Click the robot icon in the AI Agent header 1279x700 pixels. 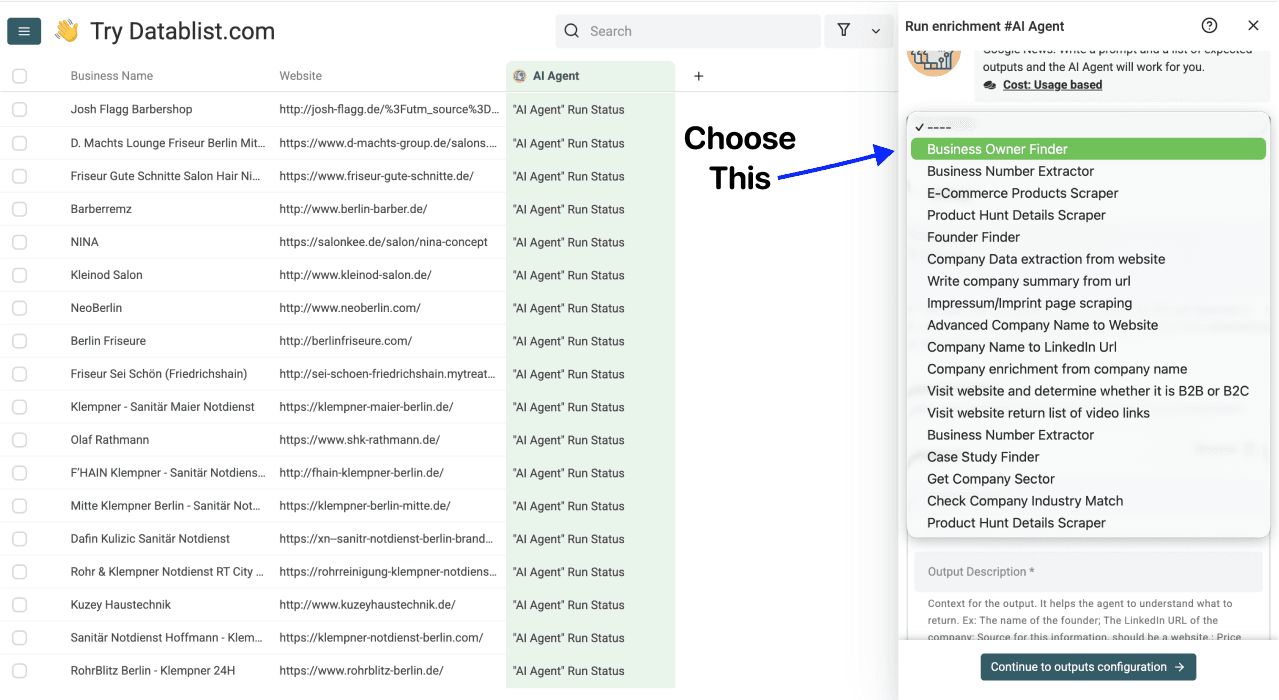pyautogui.click(x=519, y=74)
